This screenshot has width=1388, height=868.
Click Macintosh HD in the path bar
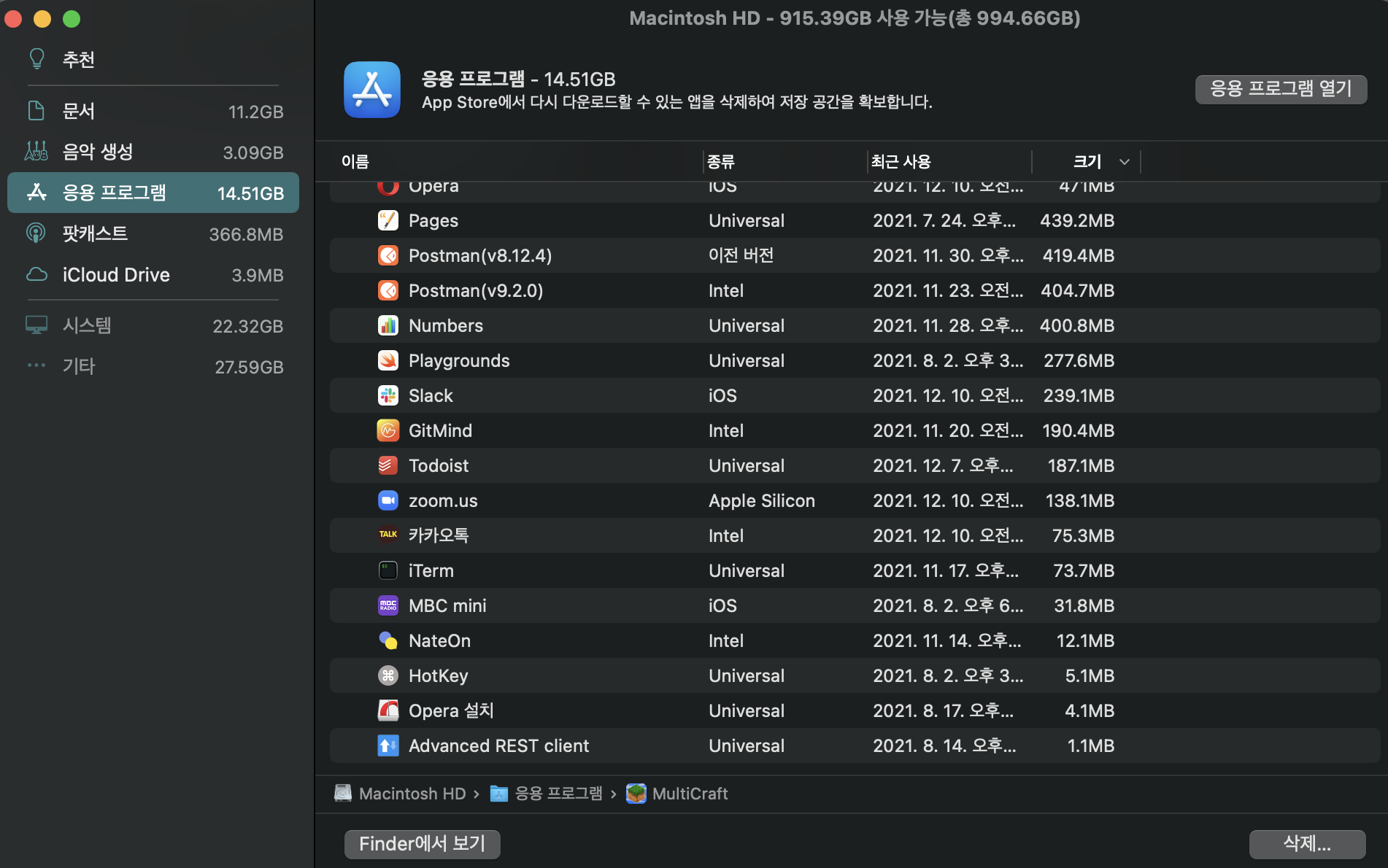412,794
